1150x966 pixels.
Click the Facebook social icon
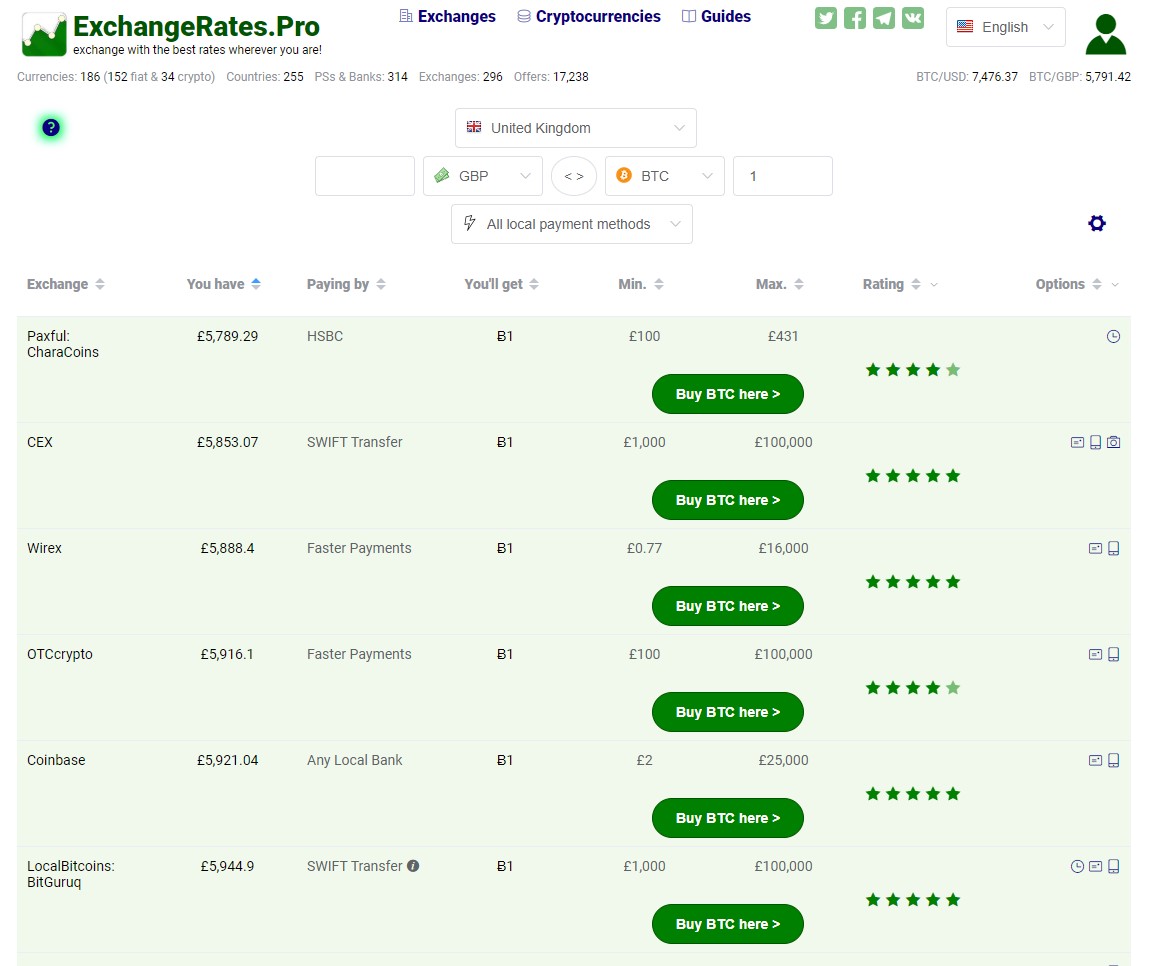[x=855, y=18]
